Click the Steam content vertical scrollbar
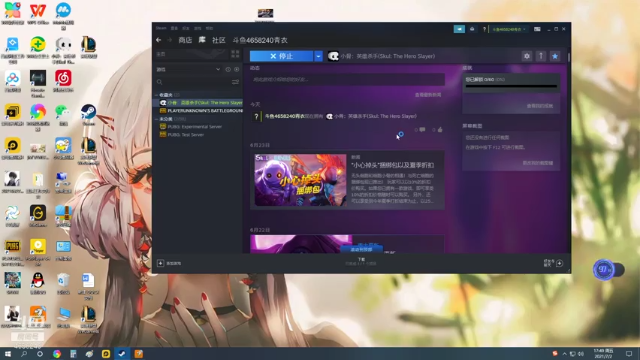 (x=568, y=57)
